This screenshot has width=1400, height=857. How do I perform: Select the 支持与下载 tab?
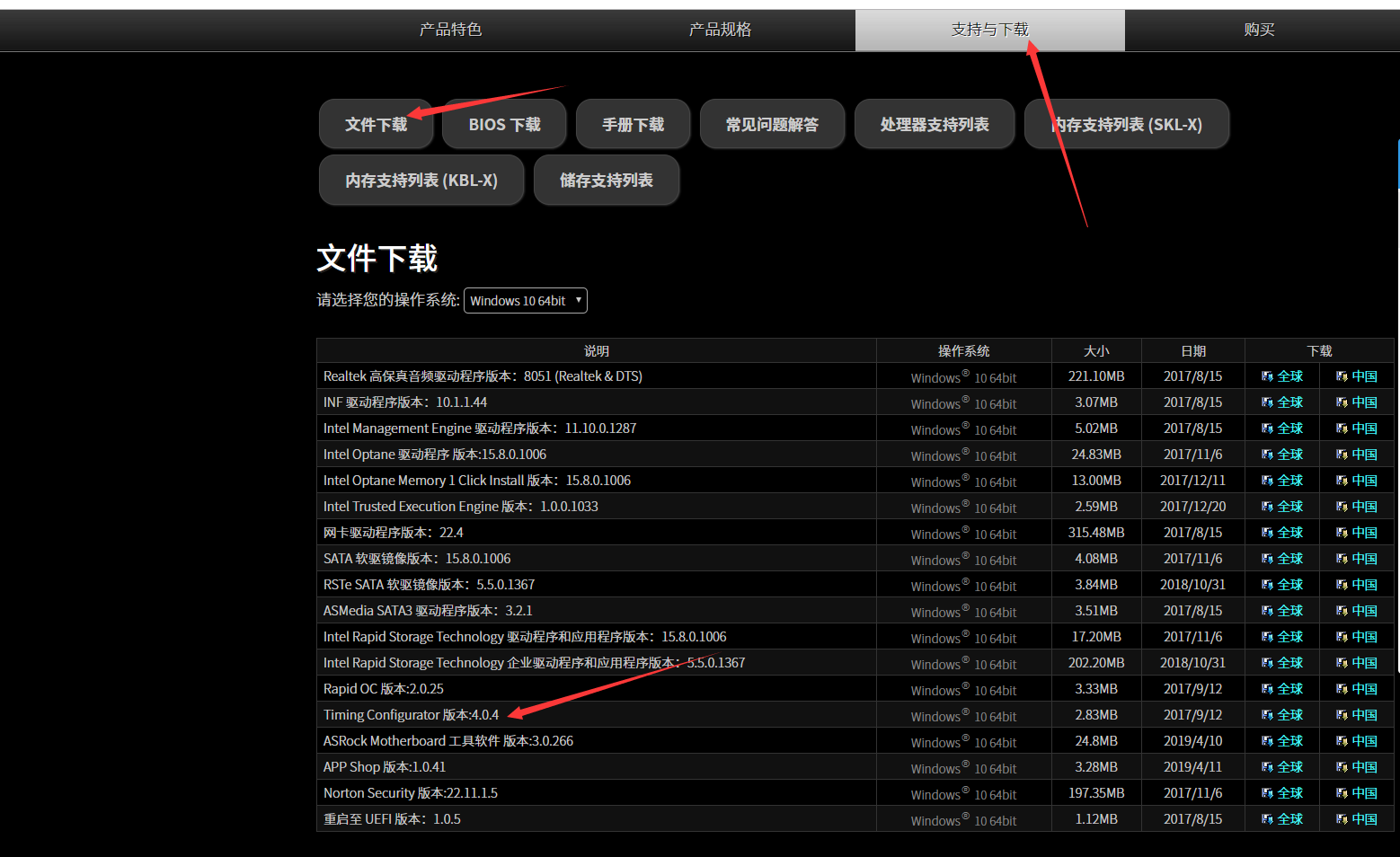coord(990,30)
